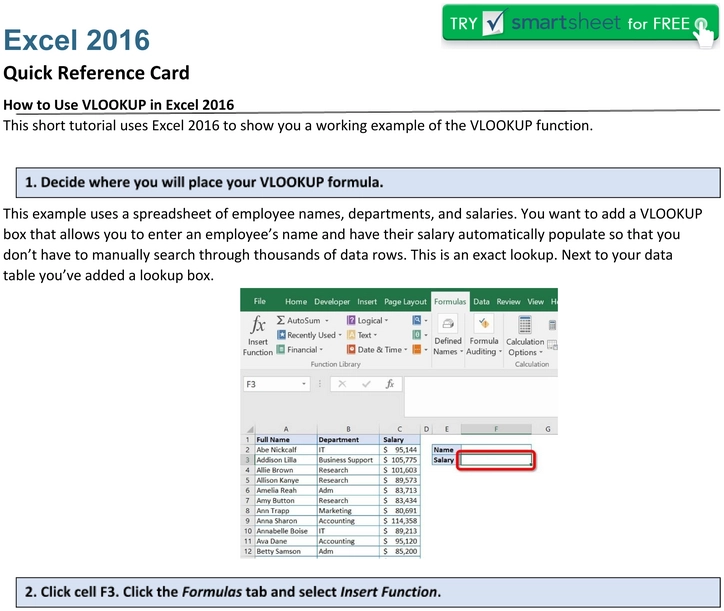Select row 12 header
The image size is (724, 611).
click(x=247, y=551)
